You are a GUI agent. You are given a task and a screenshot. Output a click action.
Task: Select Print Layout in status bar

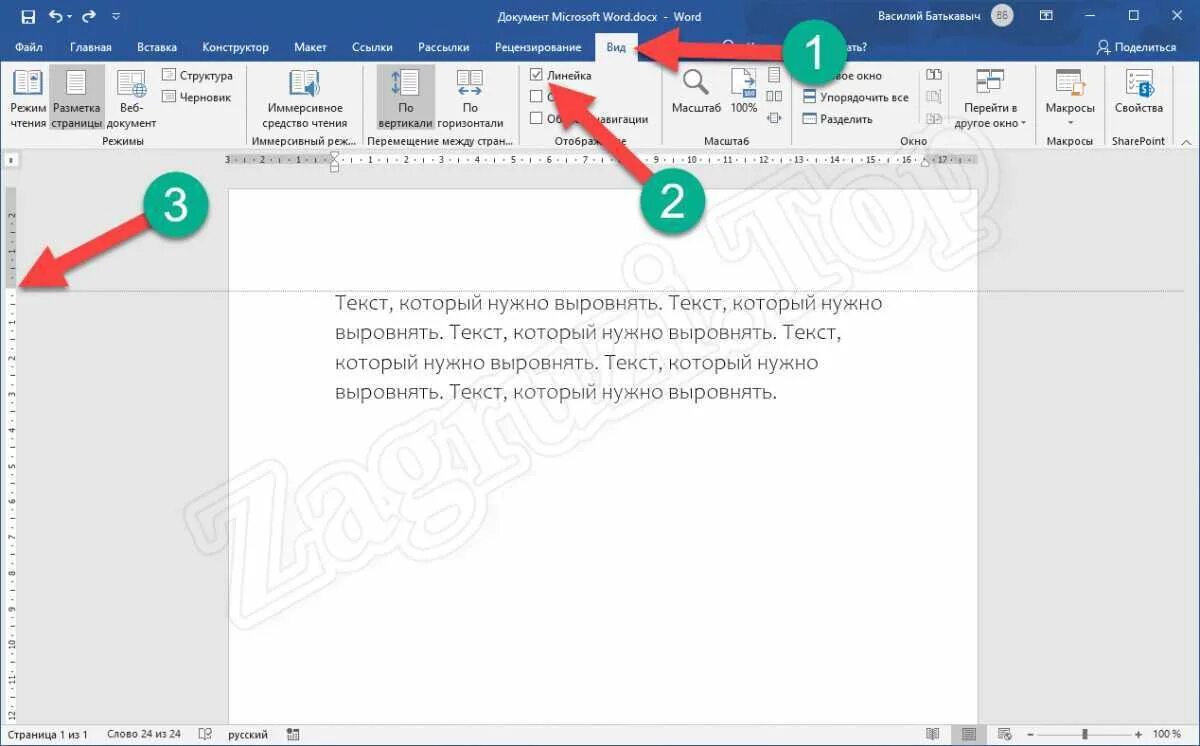coord(968,734)
